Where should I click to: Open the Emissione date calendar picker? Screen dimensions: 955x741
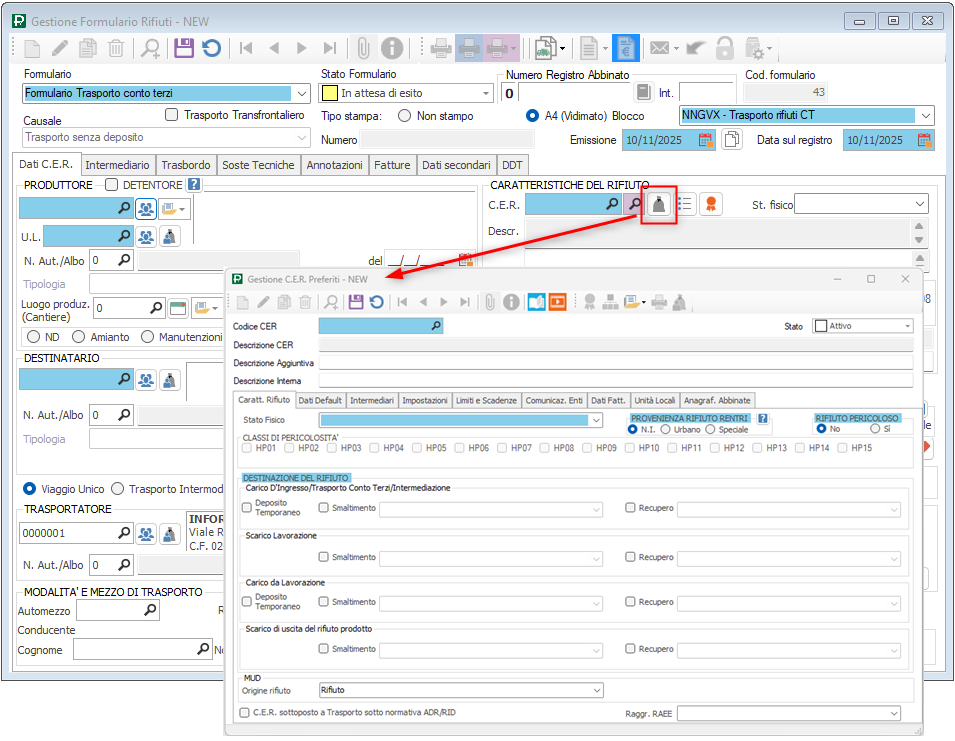click(706, 140)
